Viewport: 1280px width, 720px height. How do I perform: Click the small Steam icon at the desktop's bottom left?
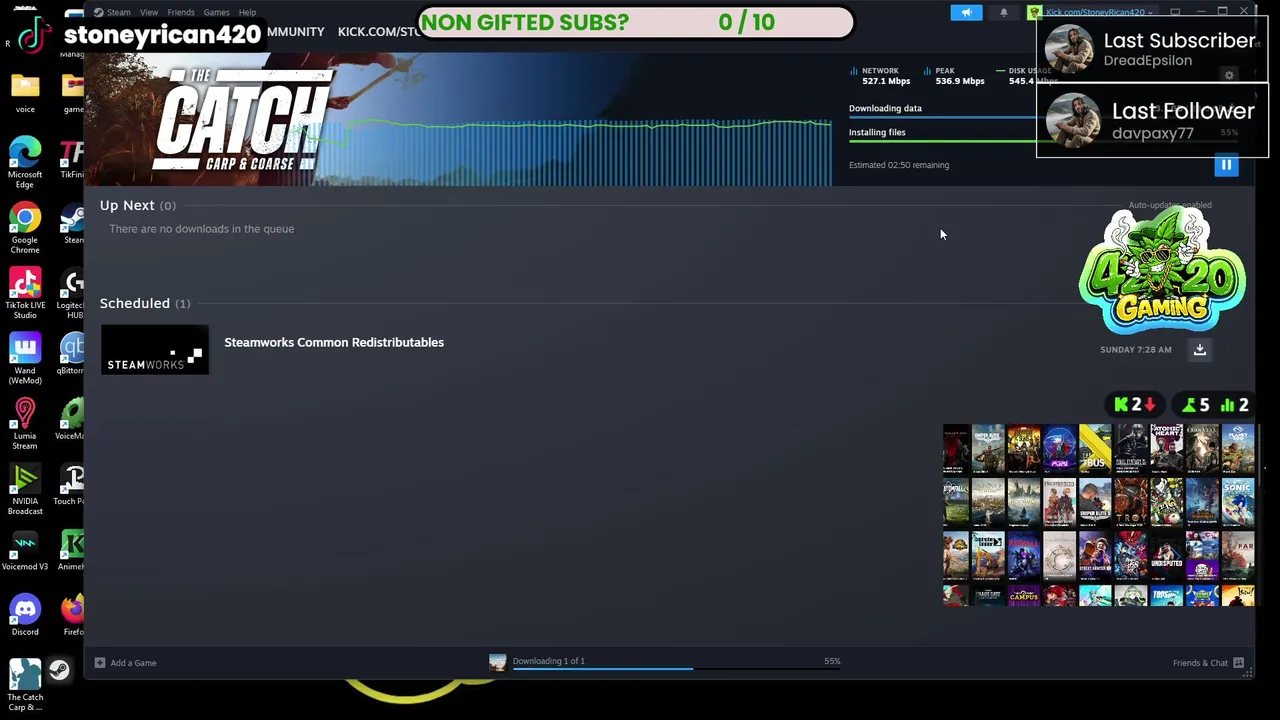coord(60,671)
